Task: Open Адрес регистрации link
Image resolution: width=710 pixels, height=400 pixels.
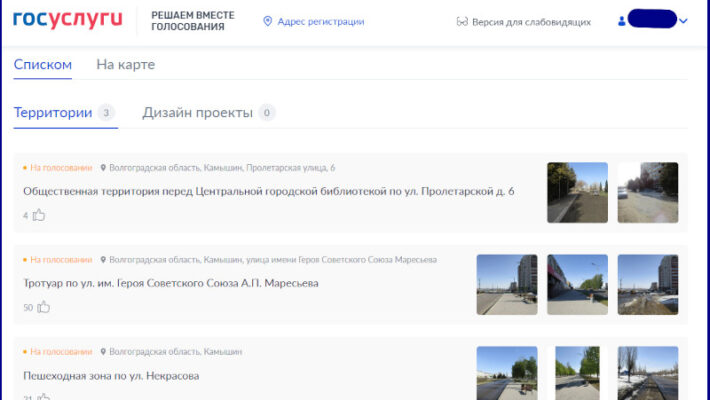Action: point(320,21)
